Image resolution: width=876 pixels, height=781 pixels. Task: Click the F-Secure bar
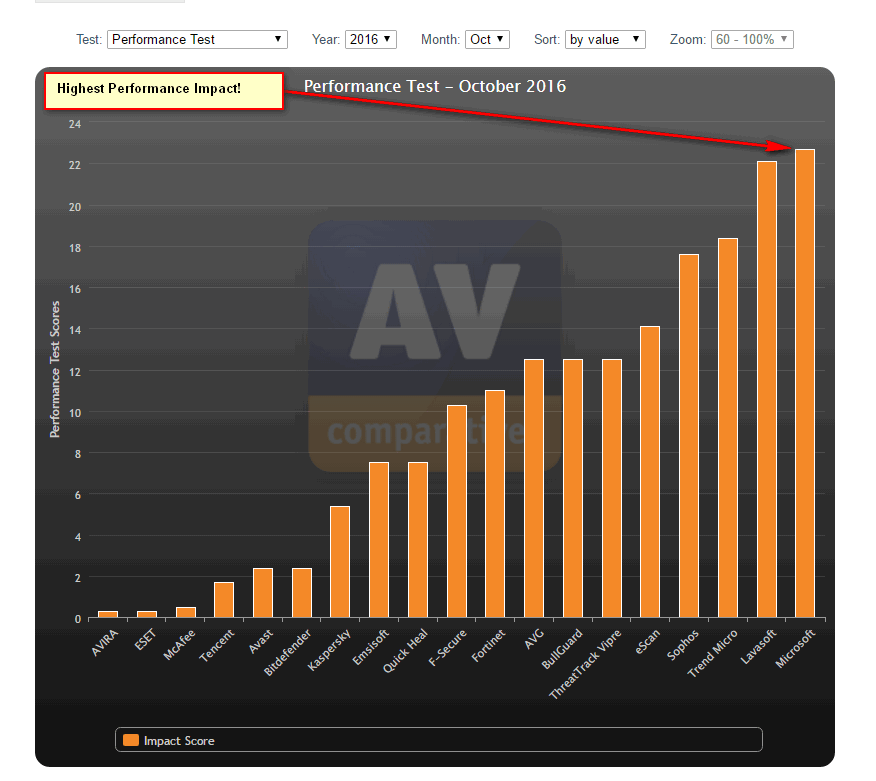(x=457, y=512)
